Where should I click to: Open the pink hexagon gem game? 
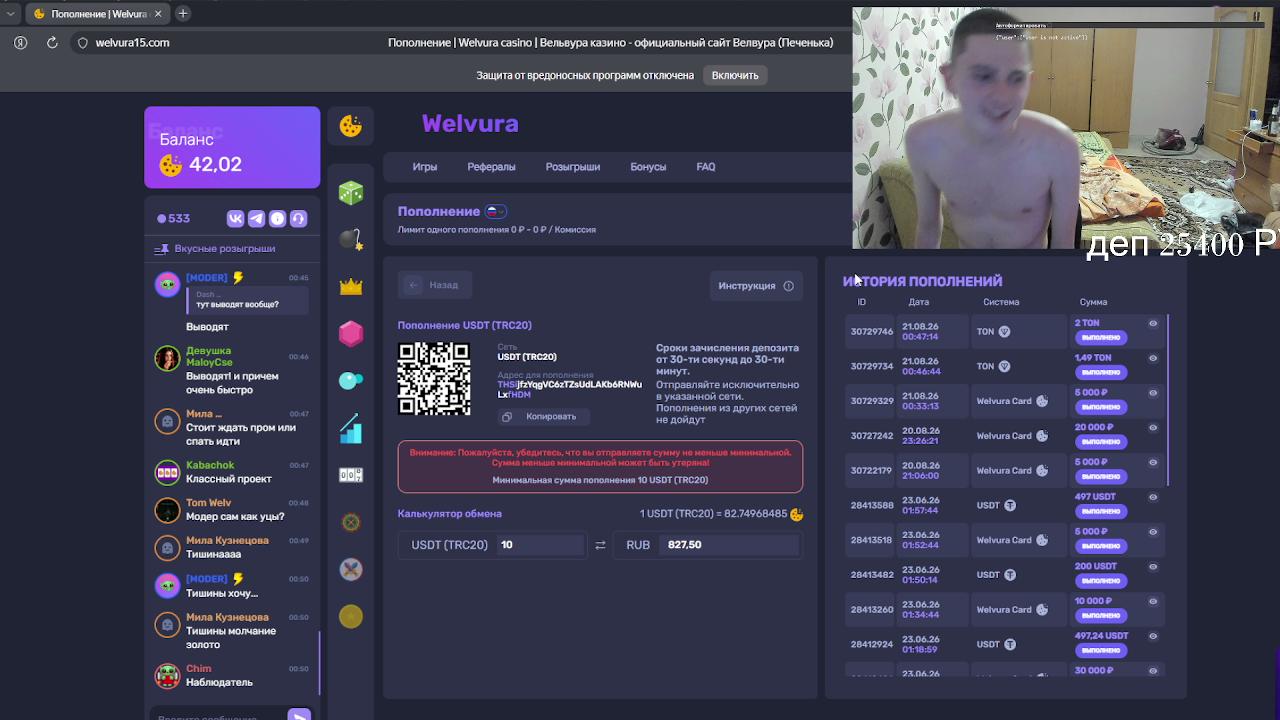point(350,333)
